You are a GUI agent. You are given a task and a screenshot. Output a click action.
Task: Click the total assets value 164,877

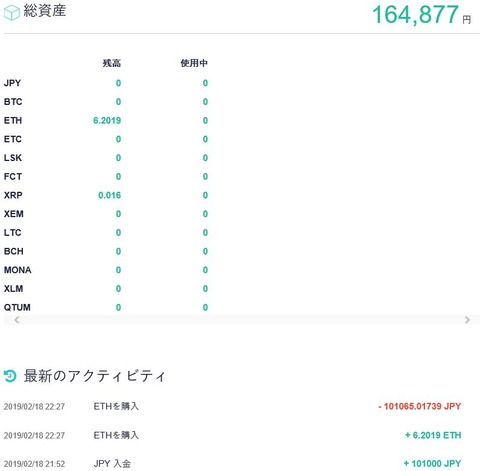point(415,15)
